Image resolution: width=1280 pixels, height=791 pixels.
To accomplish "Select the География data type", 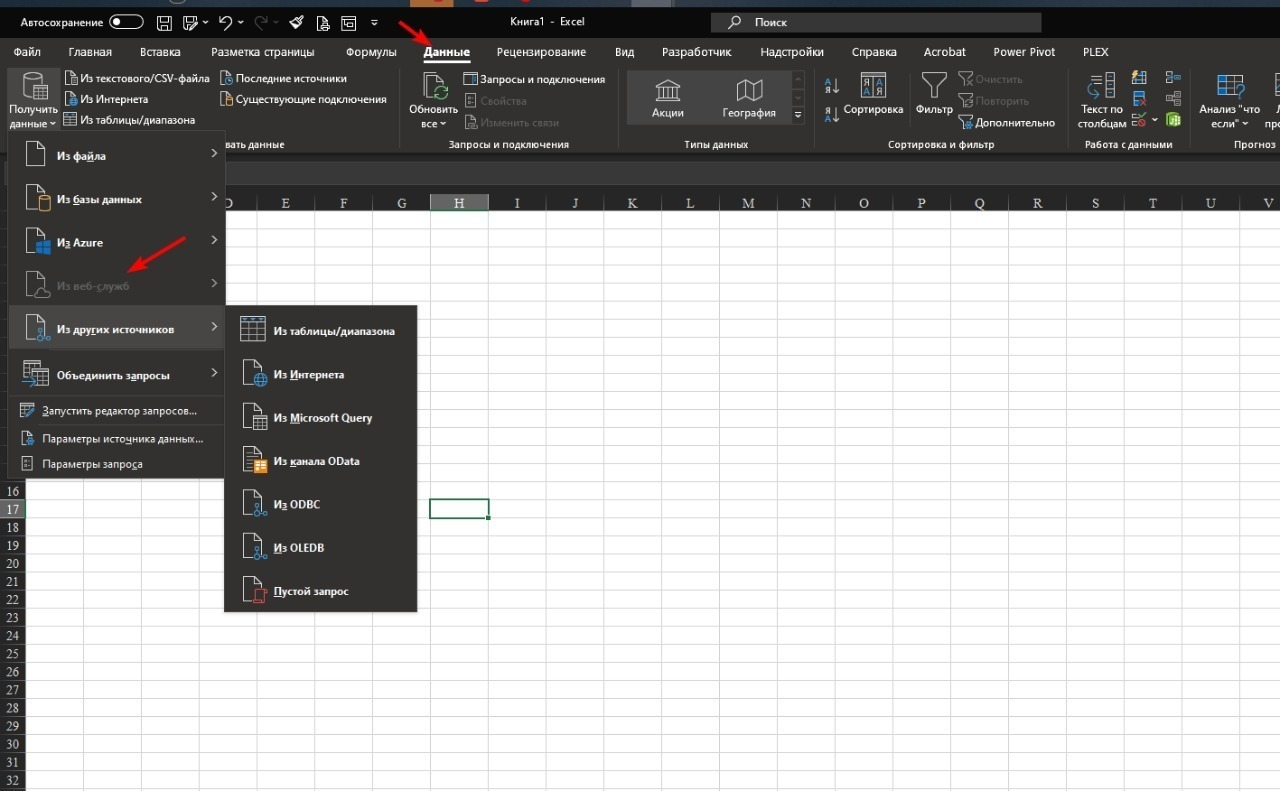I will coord(749,100).
